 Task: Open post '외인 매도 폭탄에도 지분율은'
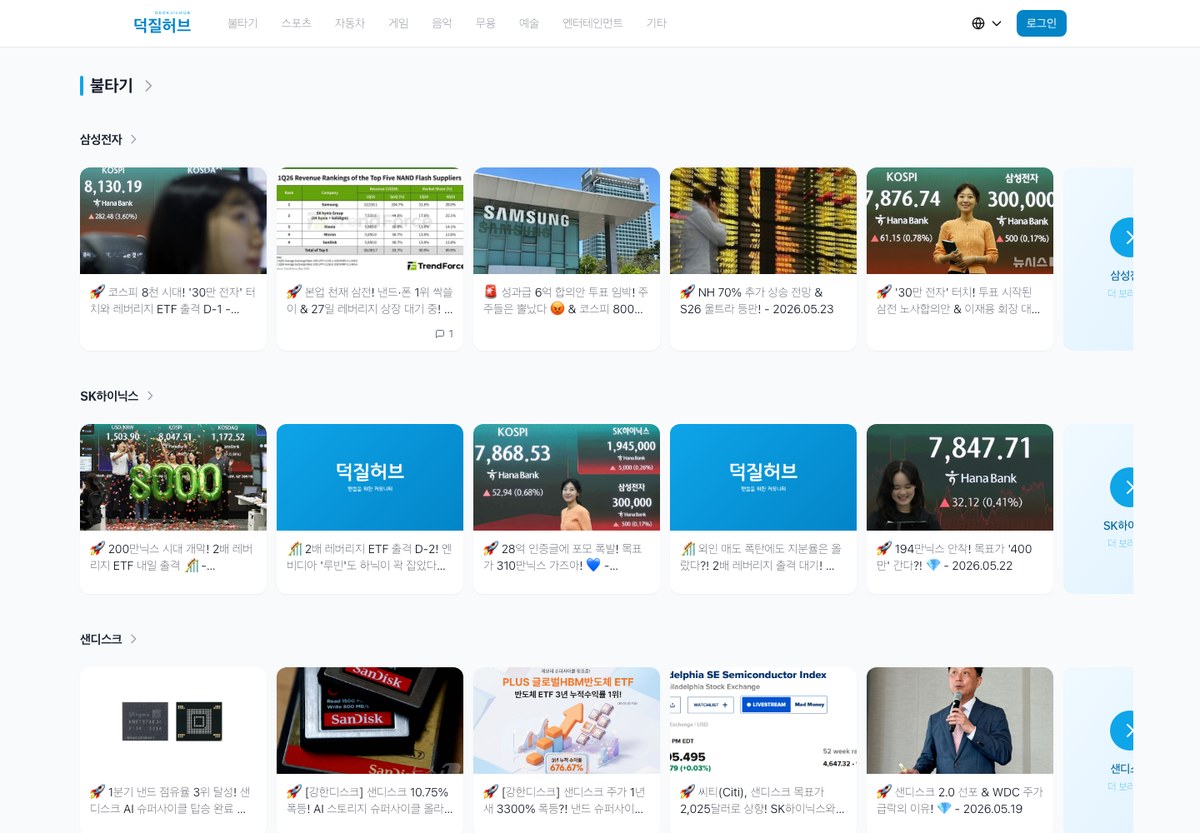coord(763,557)
